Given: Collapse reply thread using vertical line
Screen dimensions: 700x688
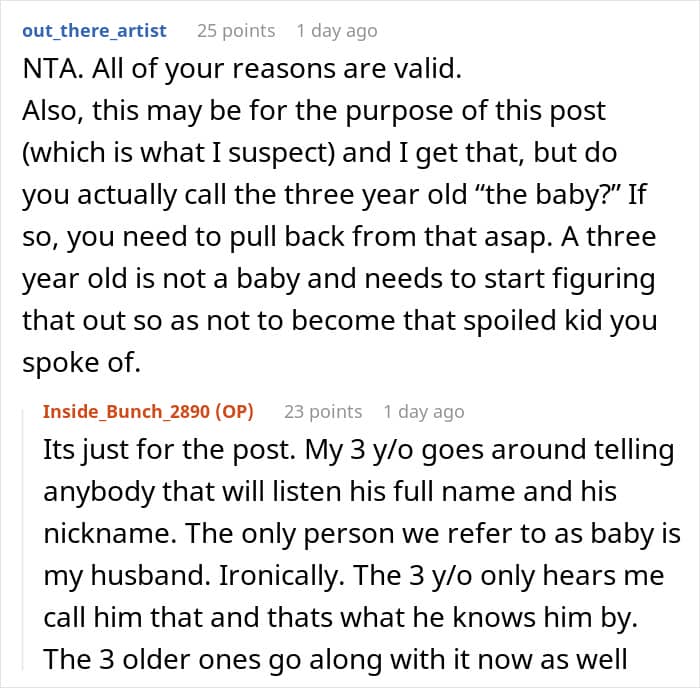Looking at the screenshot, I should tap(23, 538).
